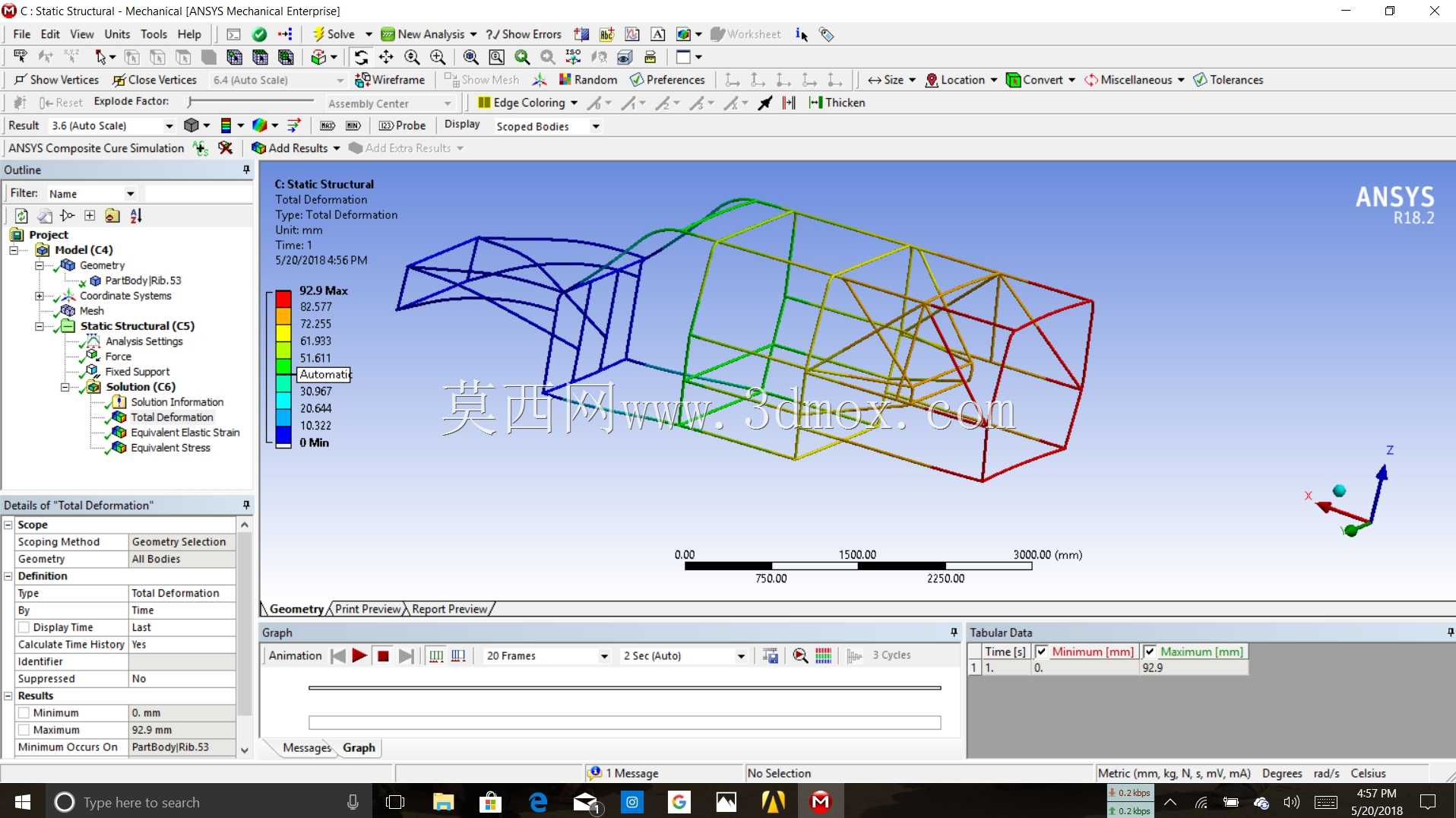Image resolution: width=1456 pixels, height=818 pixels.
Task: Open the Outline Filter Name dropdown
Action: coord(130,194)
